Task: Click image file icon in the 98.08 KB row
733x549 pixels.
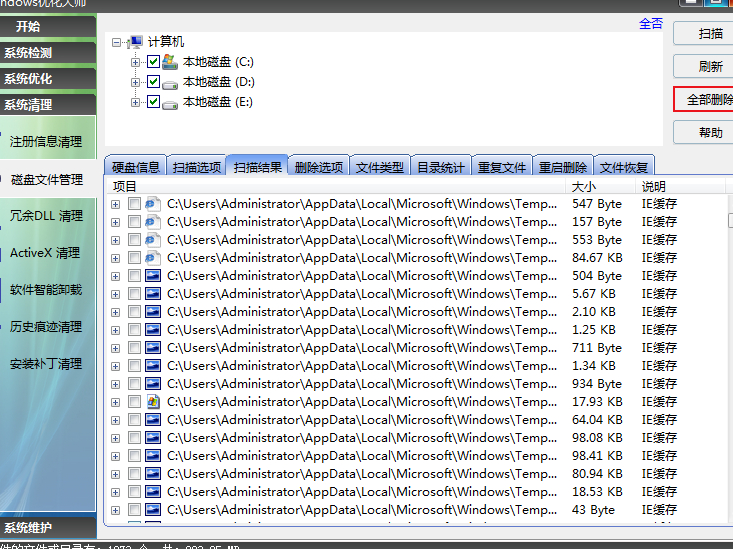Action: point(153,438)
